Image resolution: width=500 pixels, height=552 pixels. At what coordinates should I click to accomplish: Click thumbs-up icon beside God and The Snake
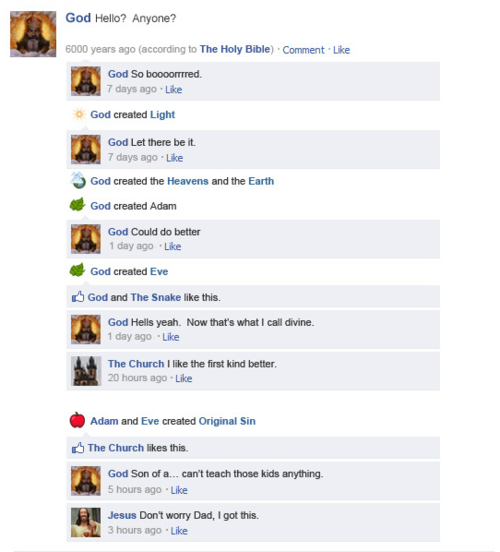(x=78, y=297)
